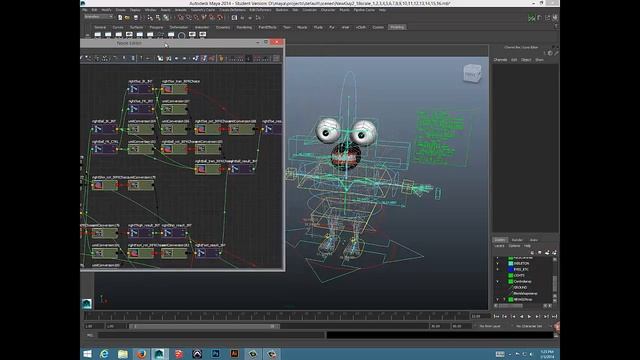Enable Snap to points icon
The width and height of the screenshot is (640, 360).
click(x=196, y=18)
